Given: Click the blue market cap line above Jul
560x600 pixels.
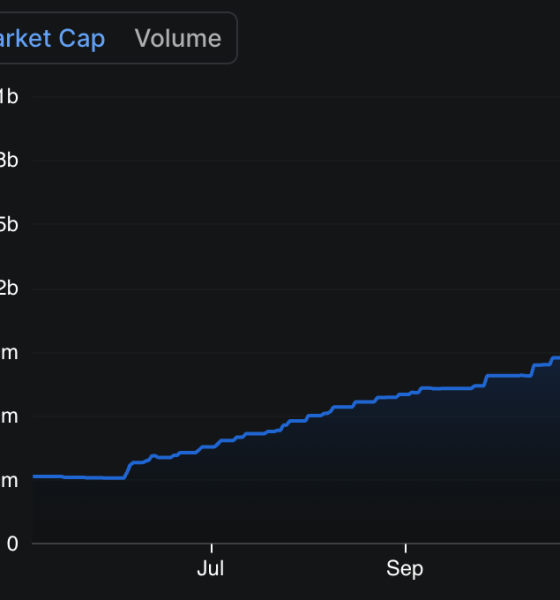Looking at the screenshot, I should click(x=212, y=446).
